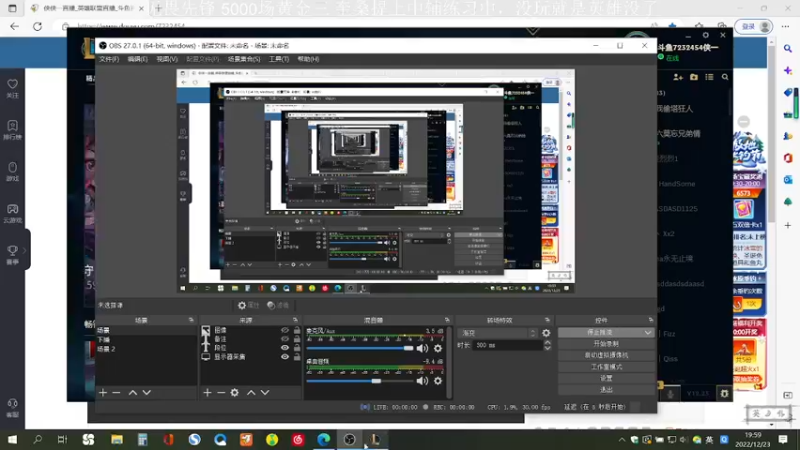Click the microphone volume slider
The image size is (800, 450).
pyautogui.click(x=360, y=348)
